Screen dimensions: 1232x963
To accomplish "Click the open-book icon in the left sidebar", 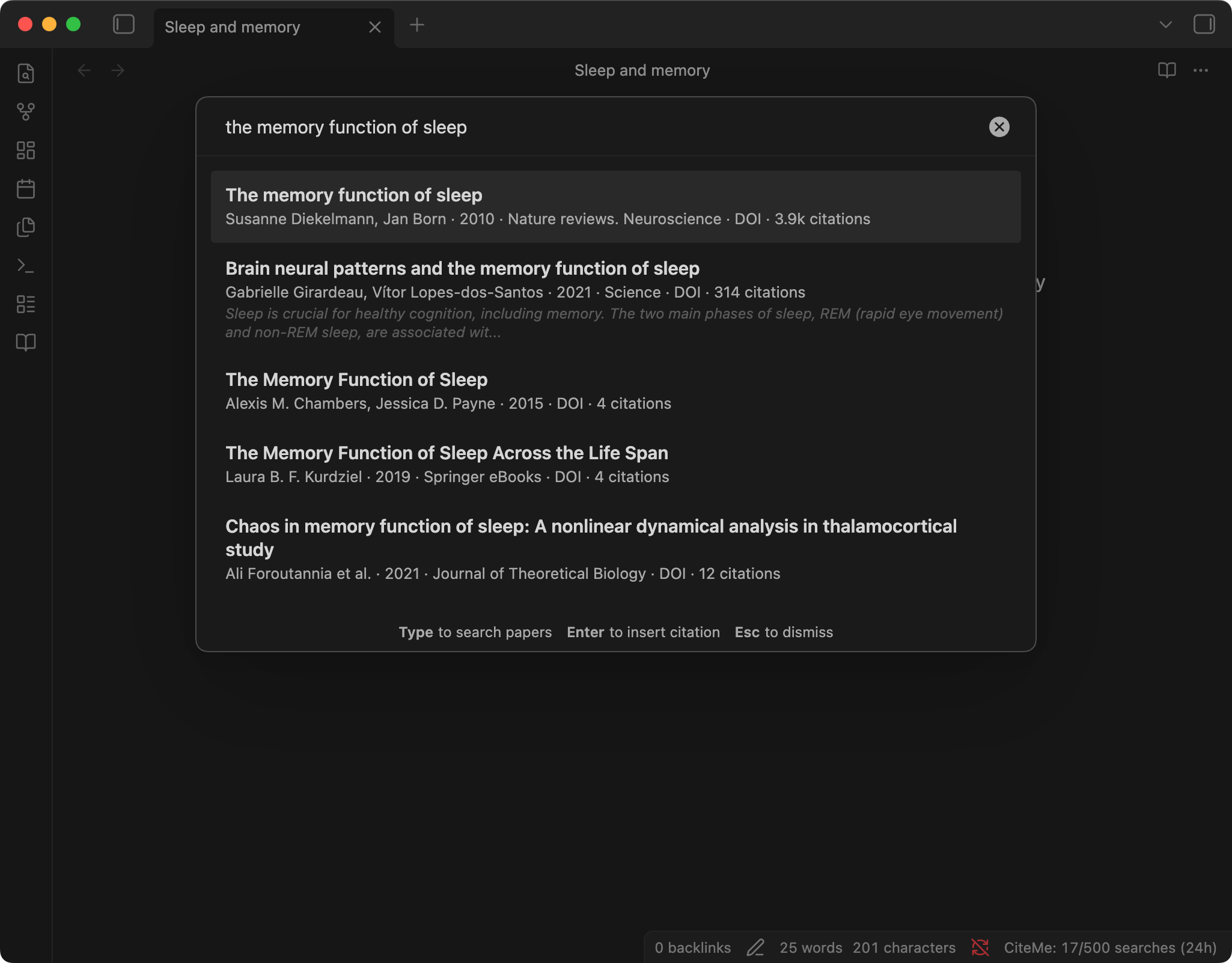I will tap(26, 343).
